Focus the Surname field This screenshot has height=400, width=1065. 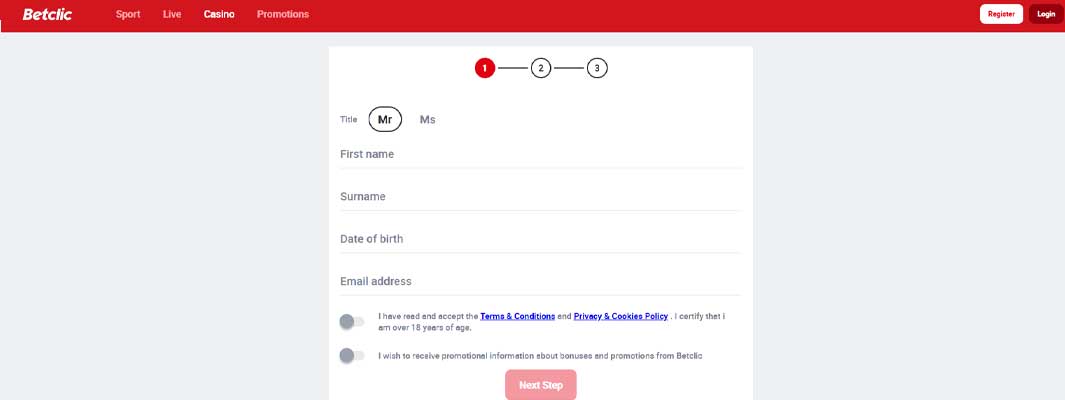pyautogui.click(x=541, y=197)
